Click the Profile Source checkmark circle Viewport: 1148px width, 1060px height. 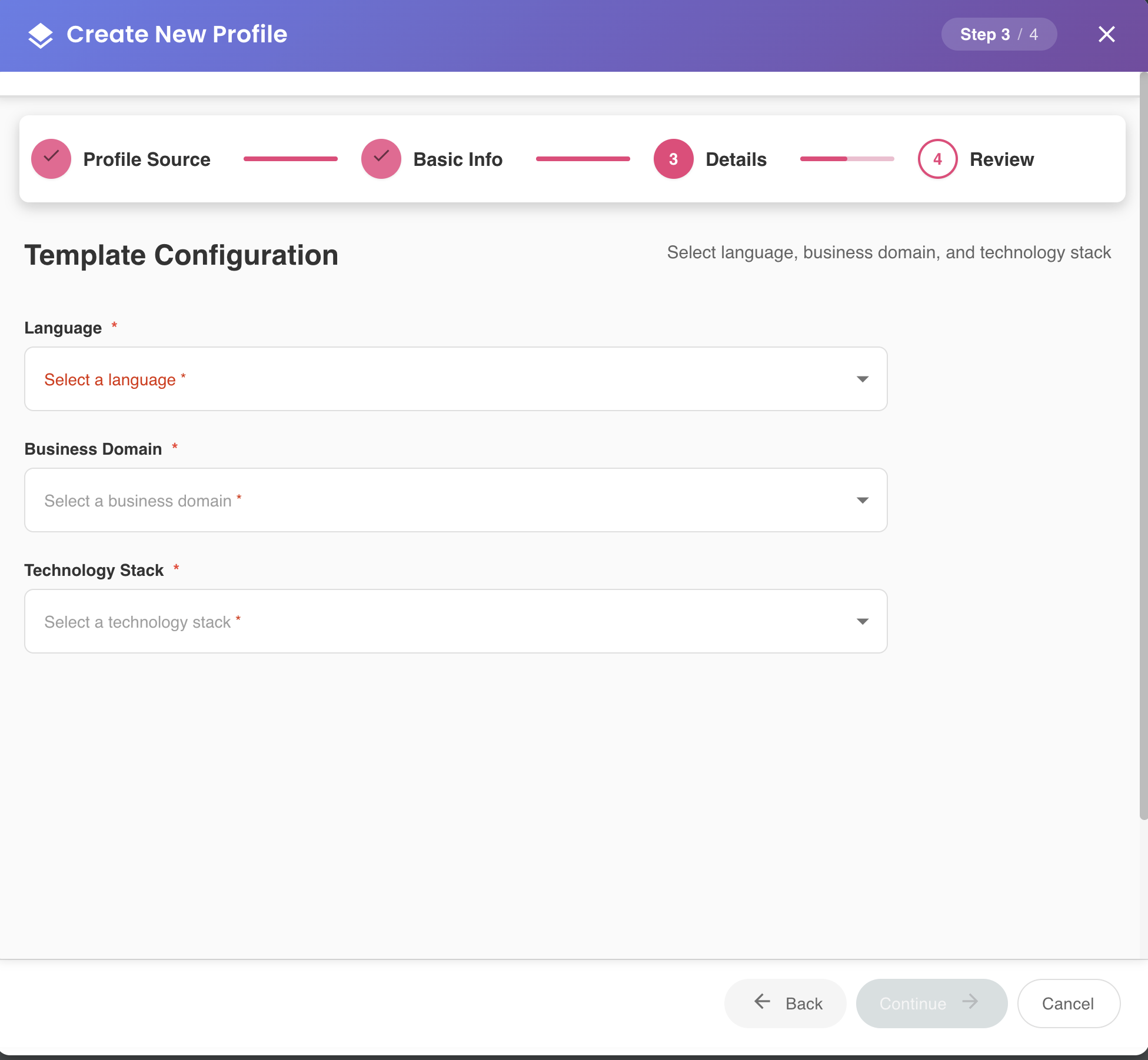coord(51,159)
